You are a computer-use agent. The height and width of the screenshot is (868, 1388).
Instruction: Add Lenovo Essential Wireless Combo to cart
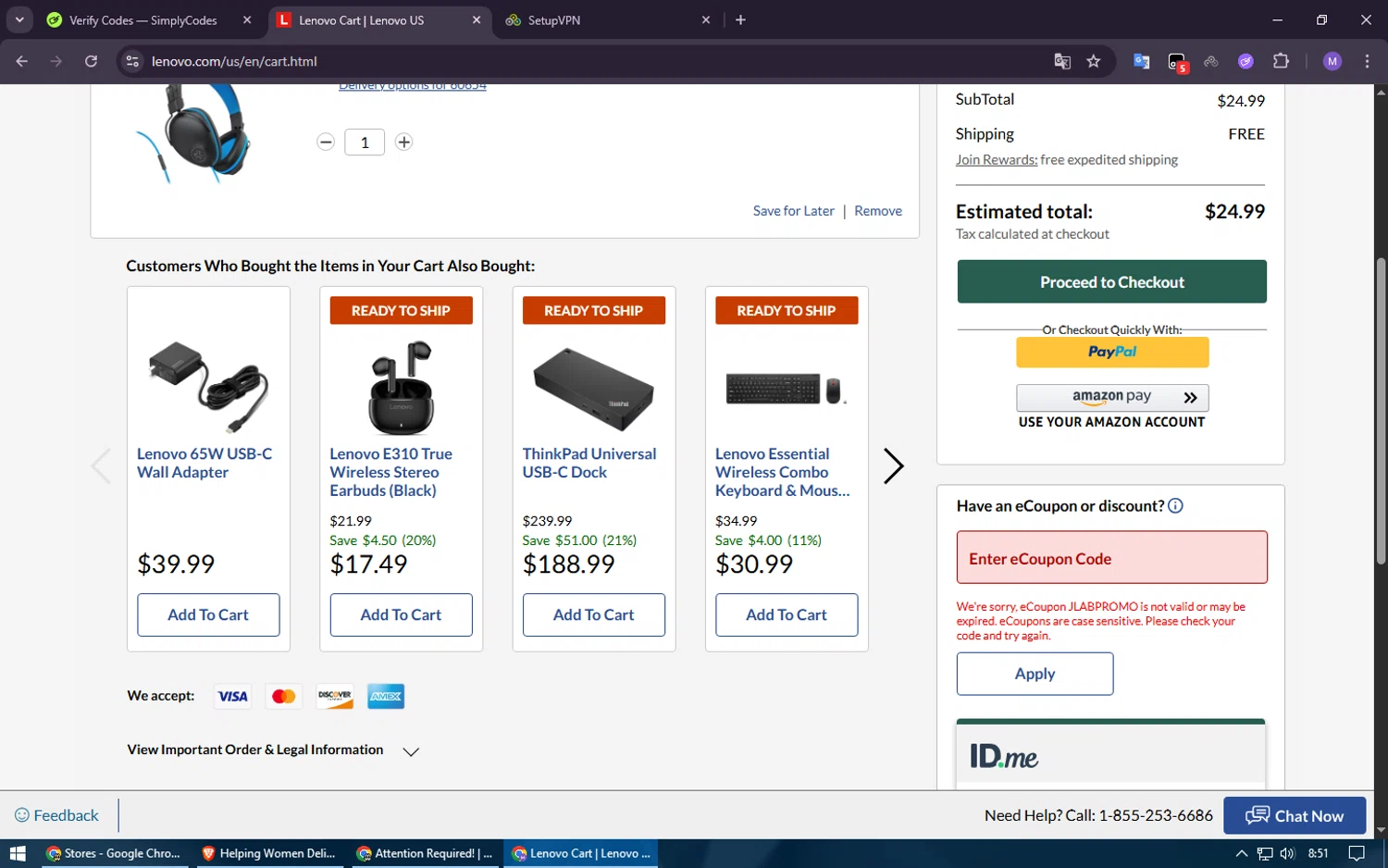[x=787, y=614]
